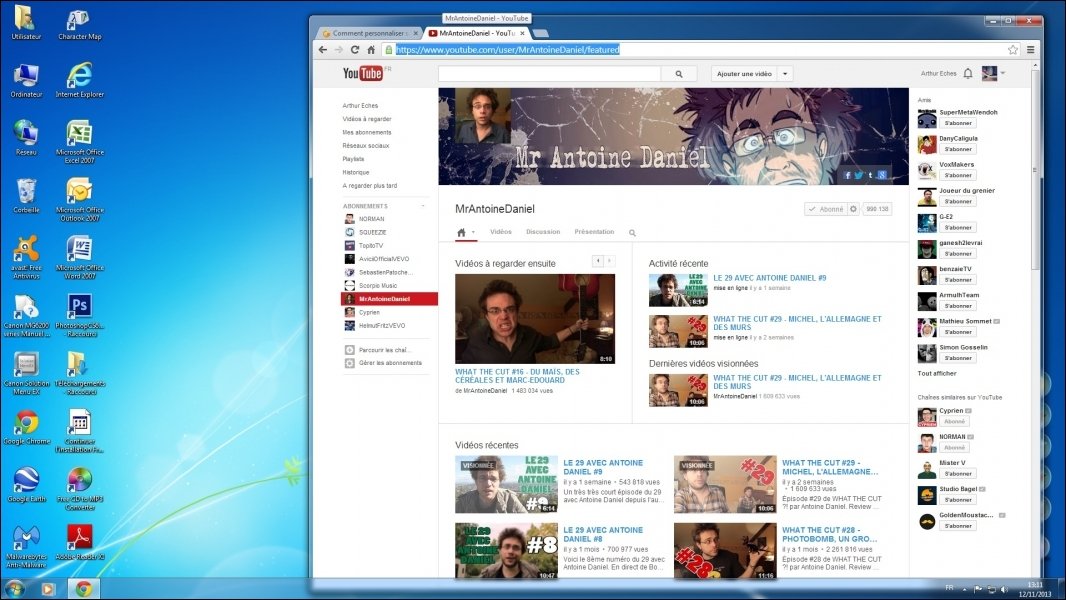1066x600 pixels.
Task: Click the YouTube search magnifier button
Action: [678, 73]
